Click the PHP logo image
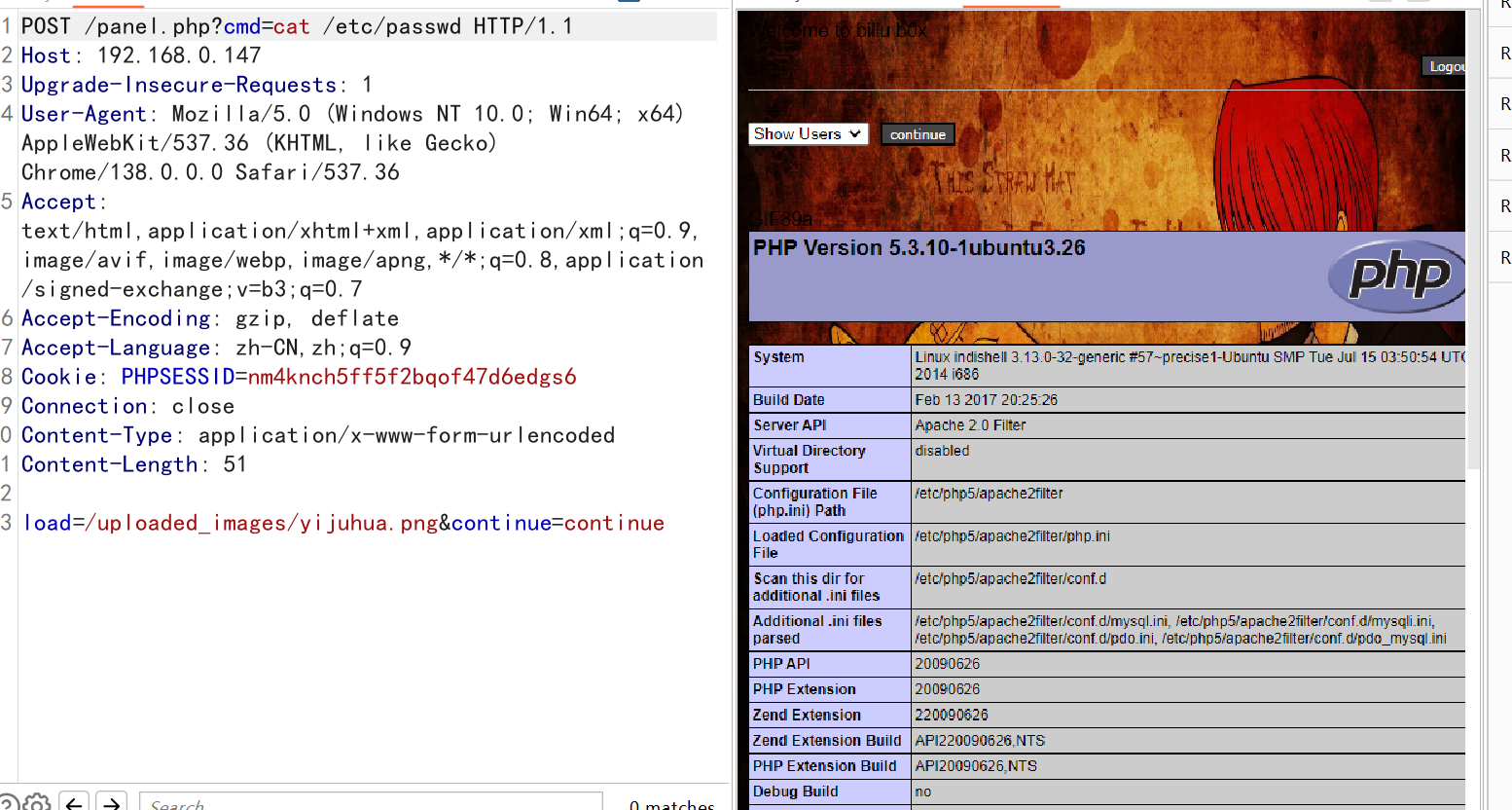The width and height of the screenshot is (1512, 810). pos(1396,276)
